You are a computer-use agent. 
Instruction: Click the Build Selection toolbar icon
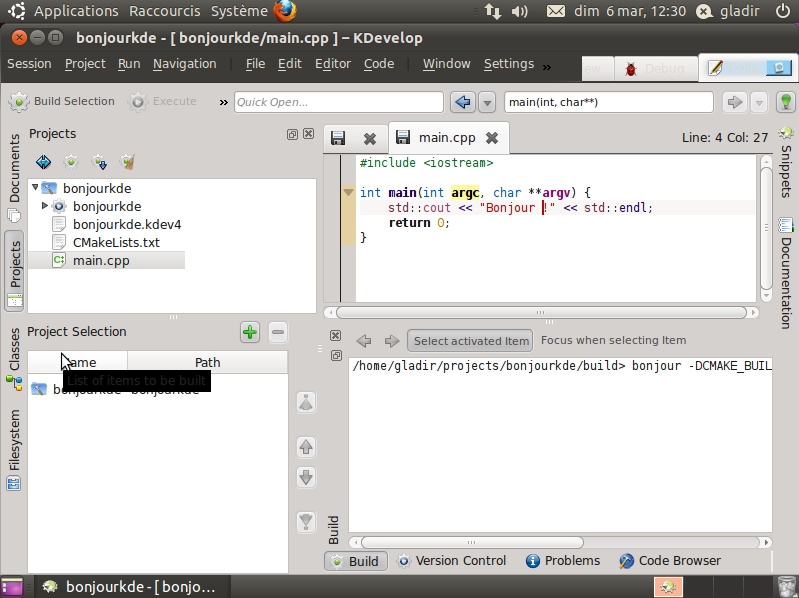click(19, 102)
